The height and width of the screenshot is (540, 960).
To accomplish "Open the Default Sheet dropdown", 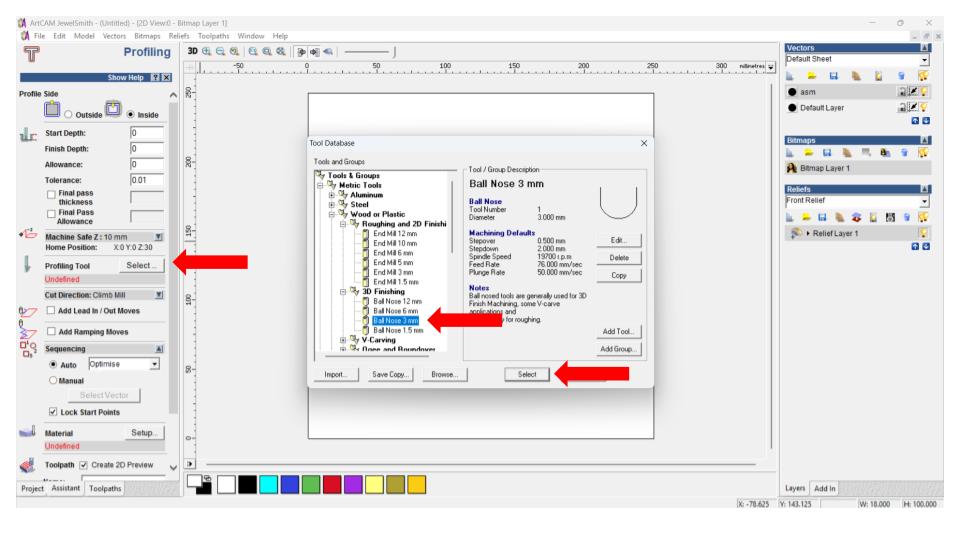I will click(924, 60).
